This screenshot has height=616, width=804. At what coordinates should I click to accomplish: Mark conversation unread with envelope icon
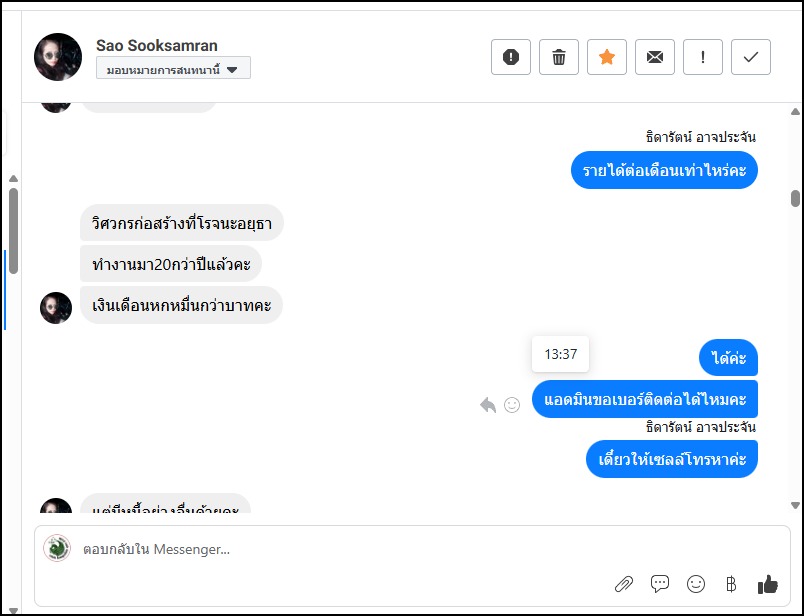point(655,57)
